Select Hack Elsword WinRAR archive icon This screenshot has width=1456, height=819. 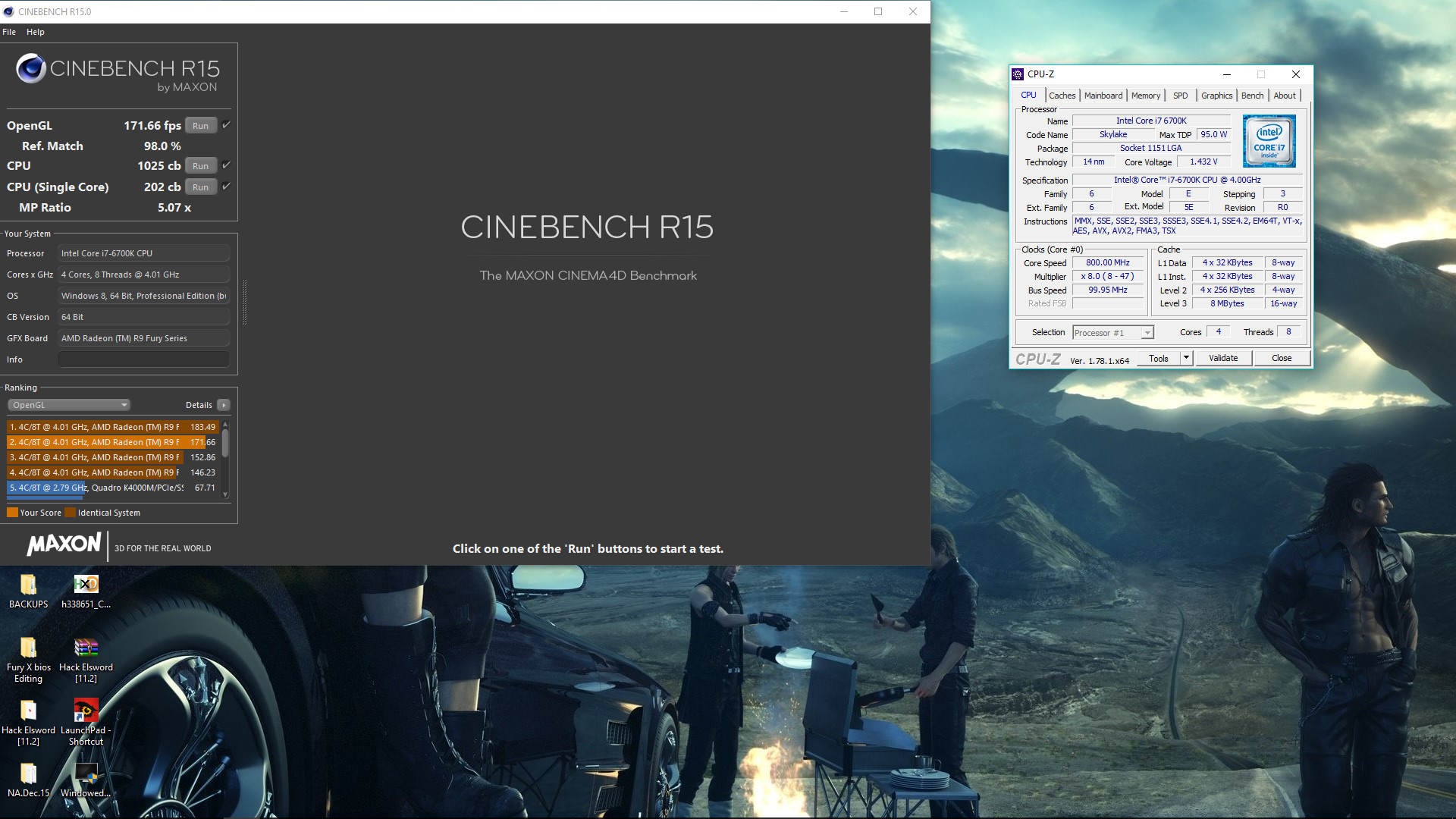[86, 660]
